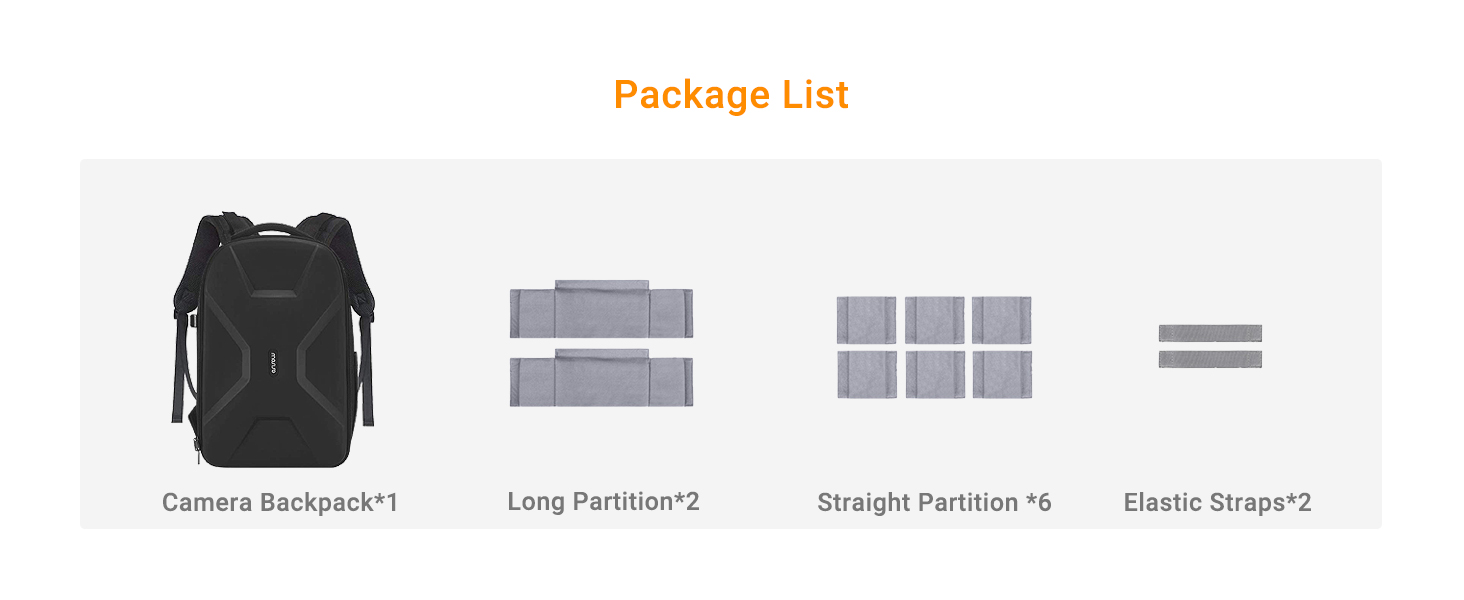The image size is (1464, 600).
Task: Click the bottom-middle straight partition
Action: (935, 374)
